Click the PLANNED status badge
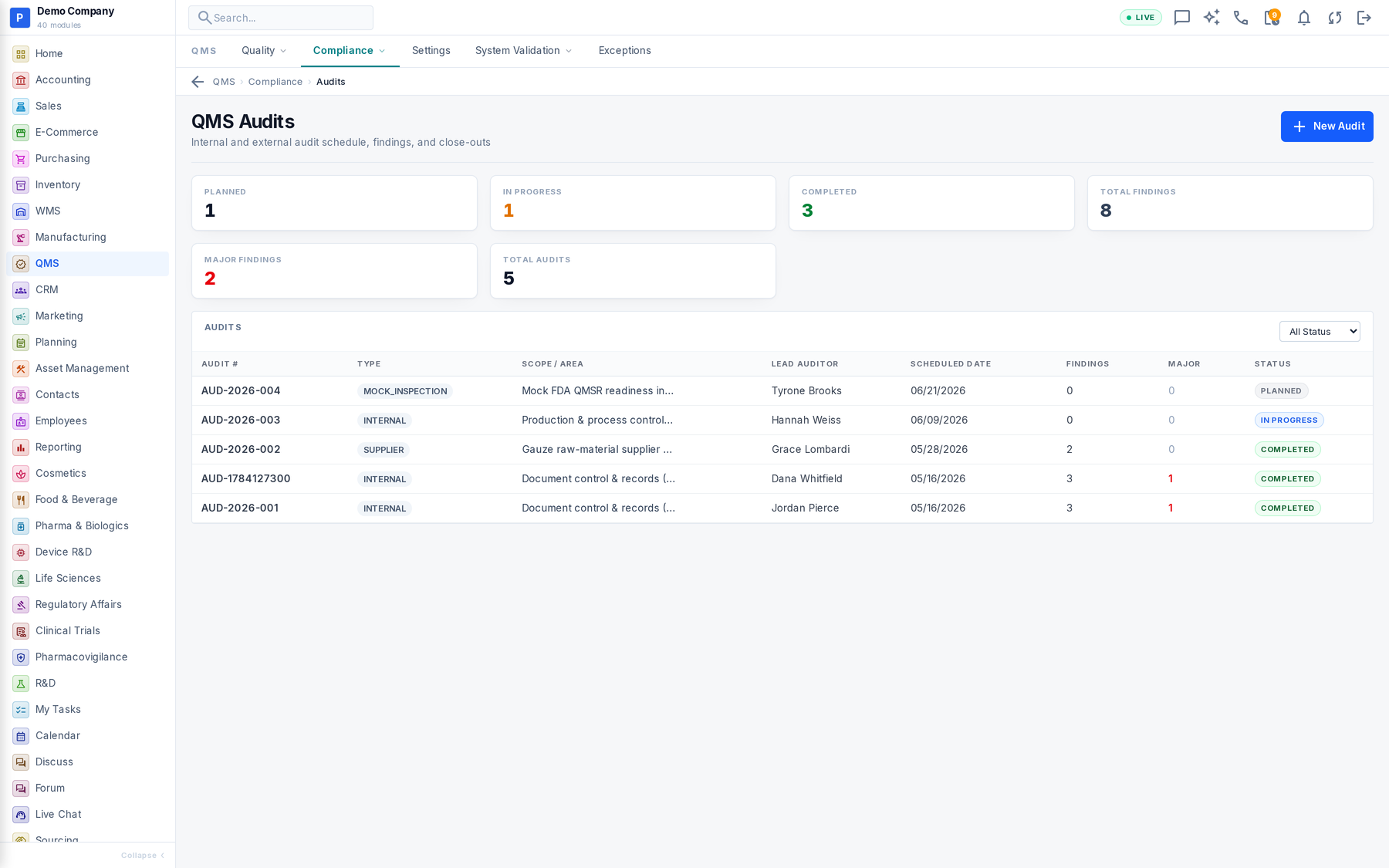Viewport: 1389px width, 868px height. click(x=1281, y=391)
